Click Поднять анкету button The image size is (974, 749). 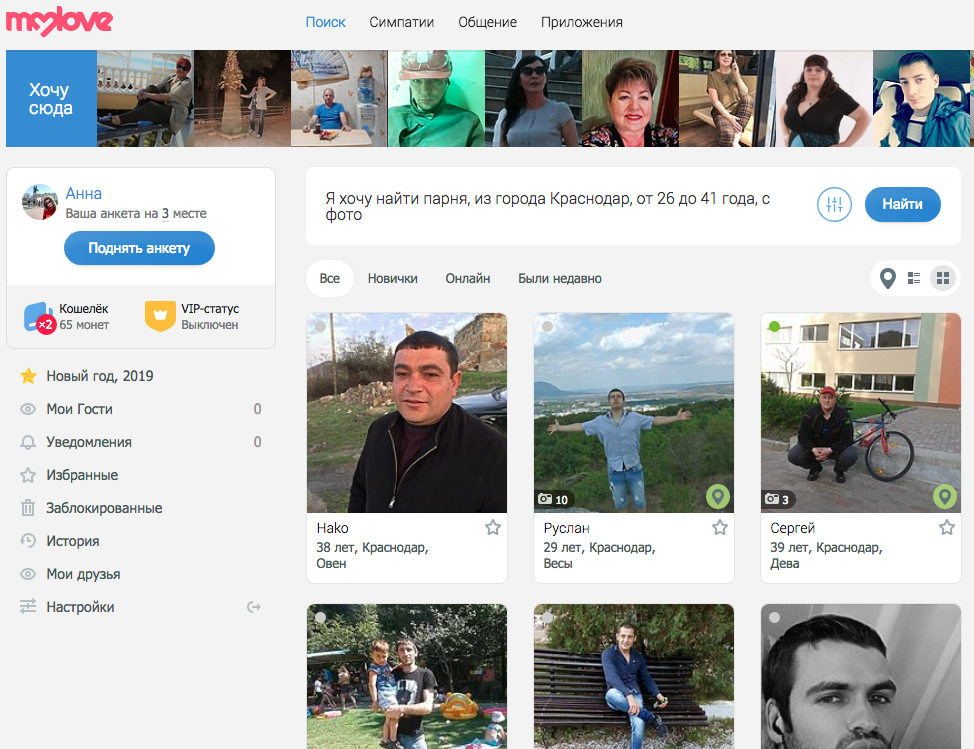139,248
